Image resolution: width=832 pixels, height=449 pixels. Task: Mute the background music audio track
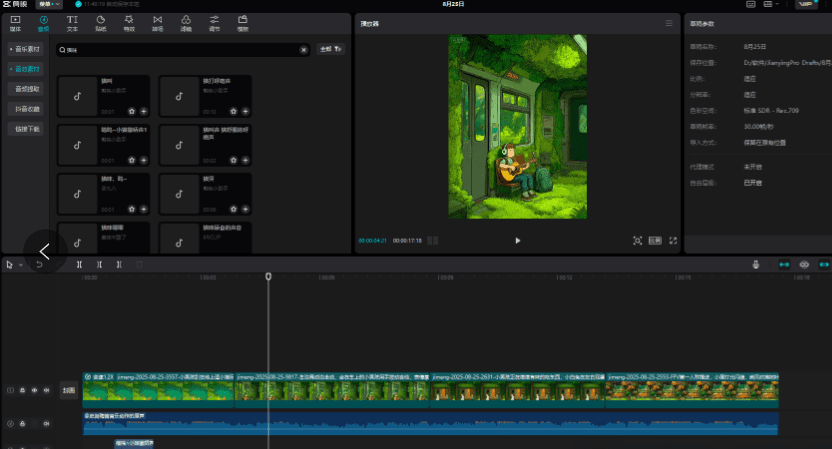point(47,424)
